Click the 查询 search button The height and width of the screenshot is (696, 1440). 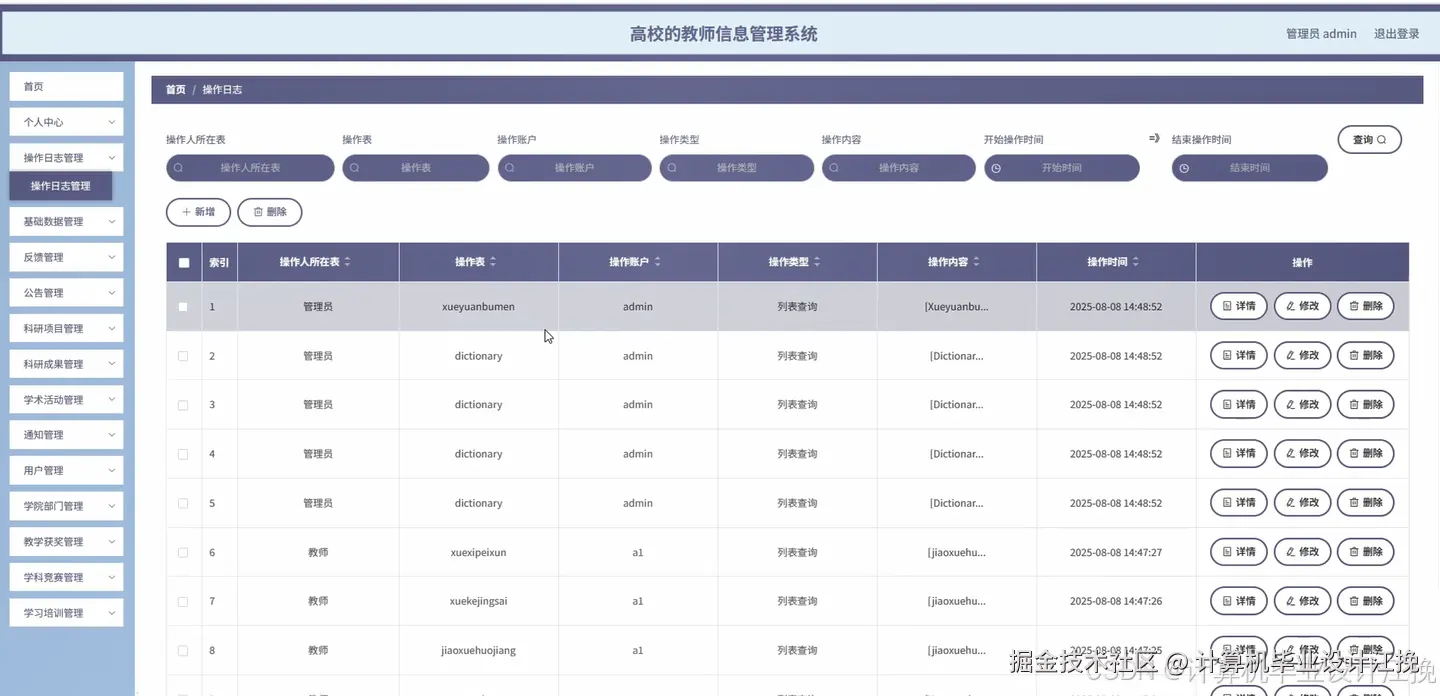1369,139
